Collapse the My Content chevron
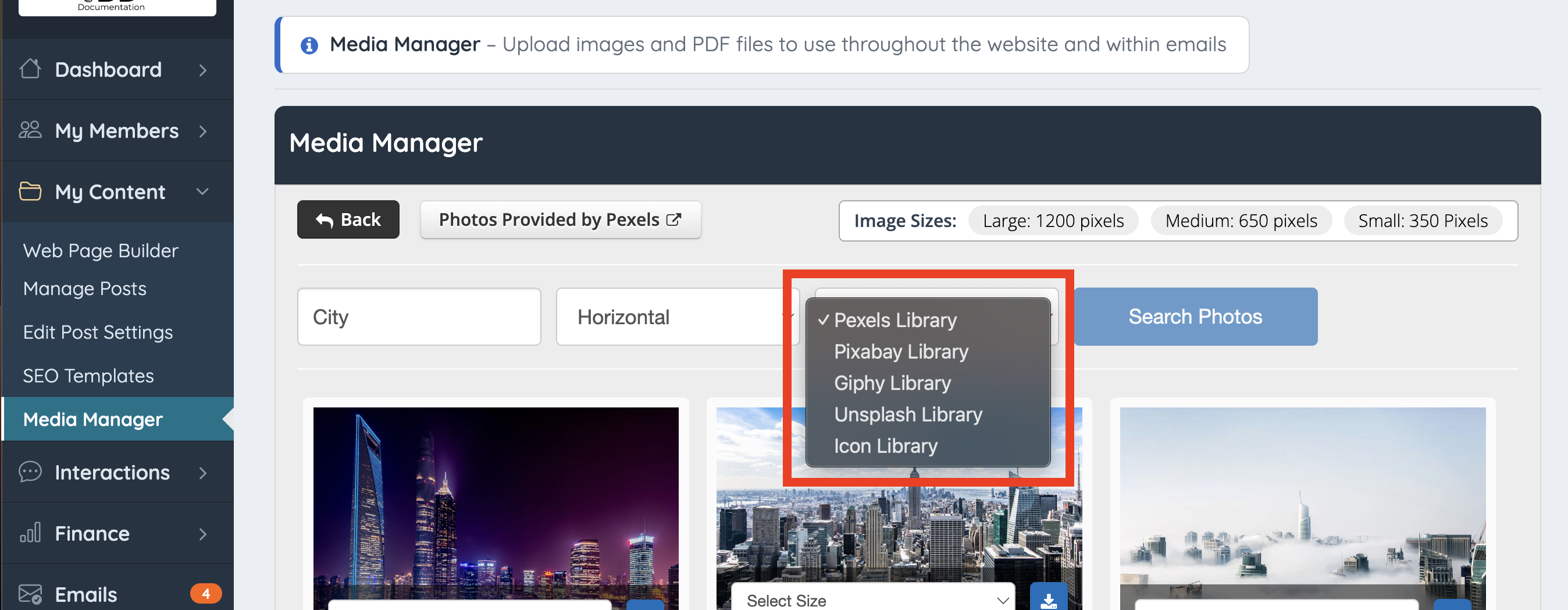This screenshot has width=1568, height=610. coord(203,191)
